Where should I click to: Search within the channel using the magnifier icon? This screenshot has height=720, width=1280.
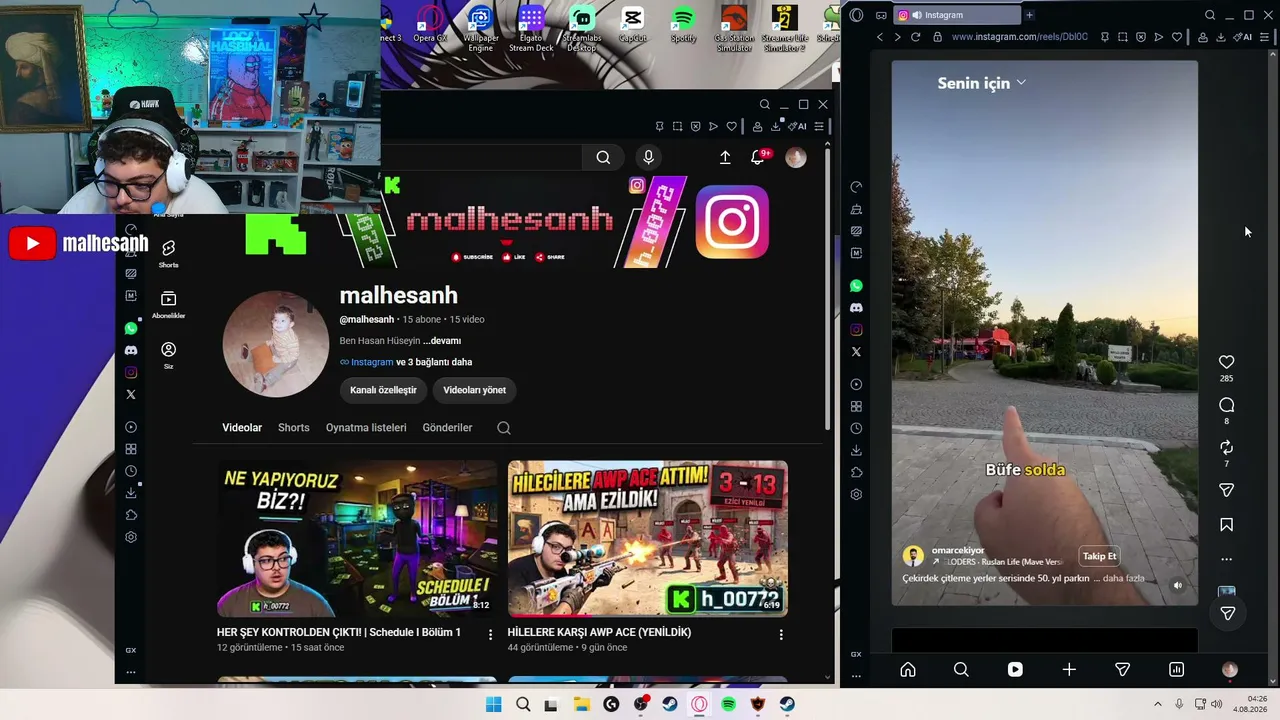coord(504,428)
